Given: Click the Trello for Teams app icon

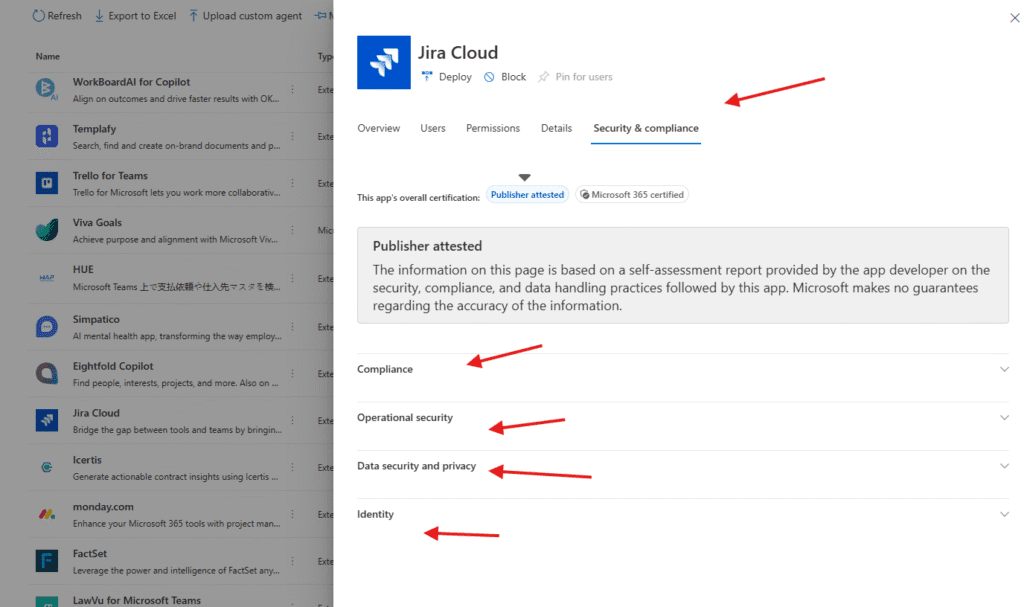Looking at the screenshot, I should pyautogui.click(x=46, y=183).
